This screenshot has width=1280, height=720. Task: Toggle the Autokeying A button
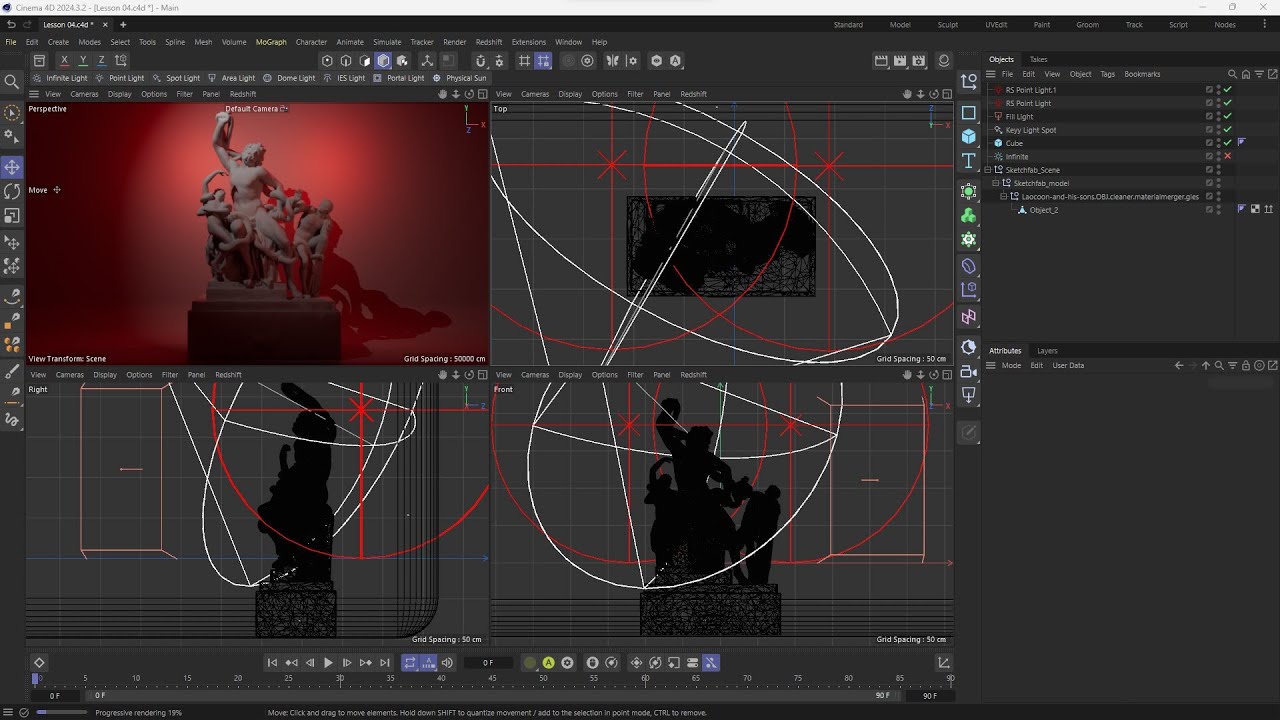(x=548, y=663)
